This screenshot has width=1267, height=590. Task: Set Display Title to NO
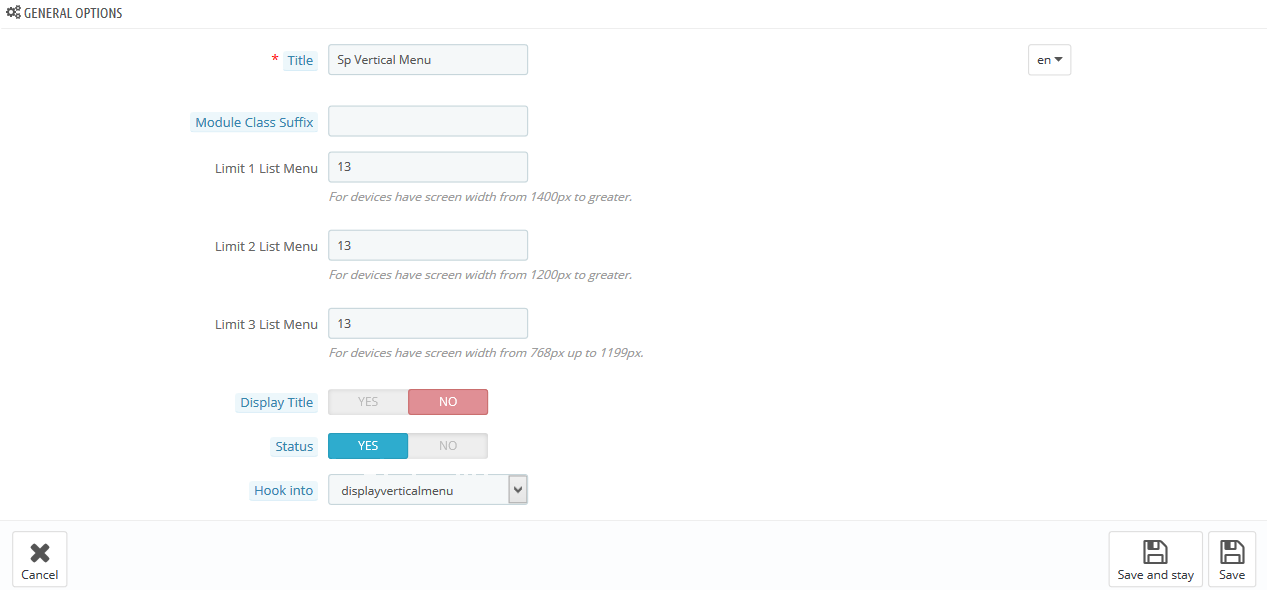point(448,402)
